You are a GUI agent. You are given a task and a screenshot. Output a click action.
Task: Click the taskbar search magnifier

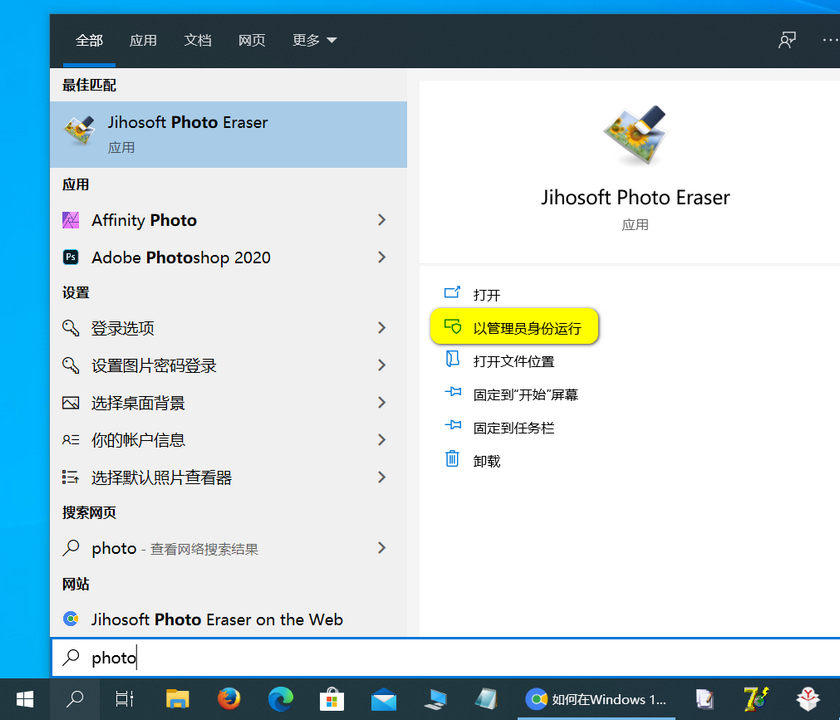(74, 699)
